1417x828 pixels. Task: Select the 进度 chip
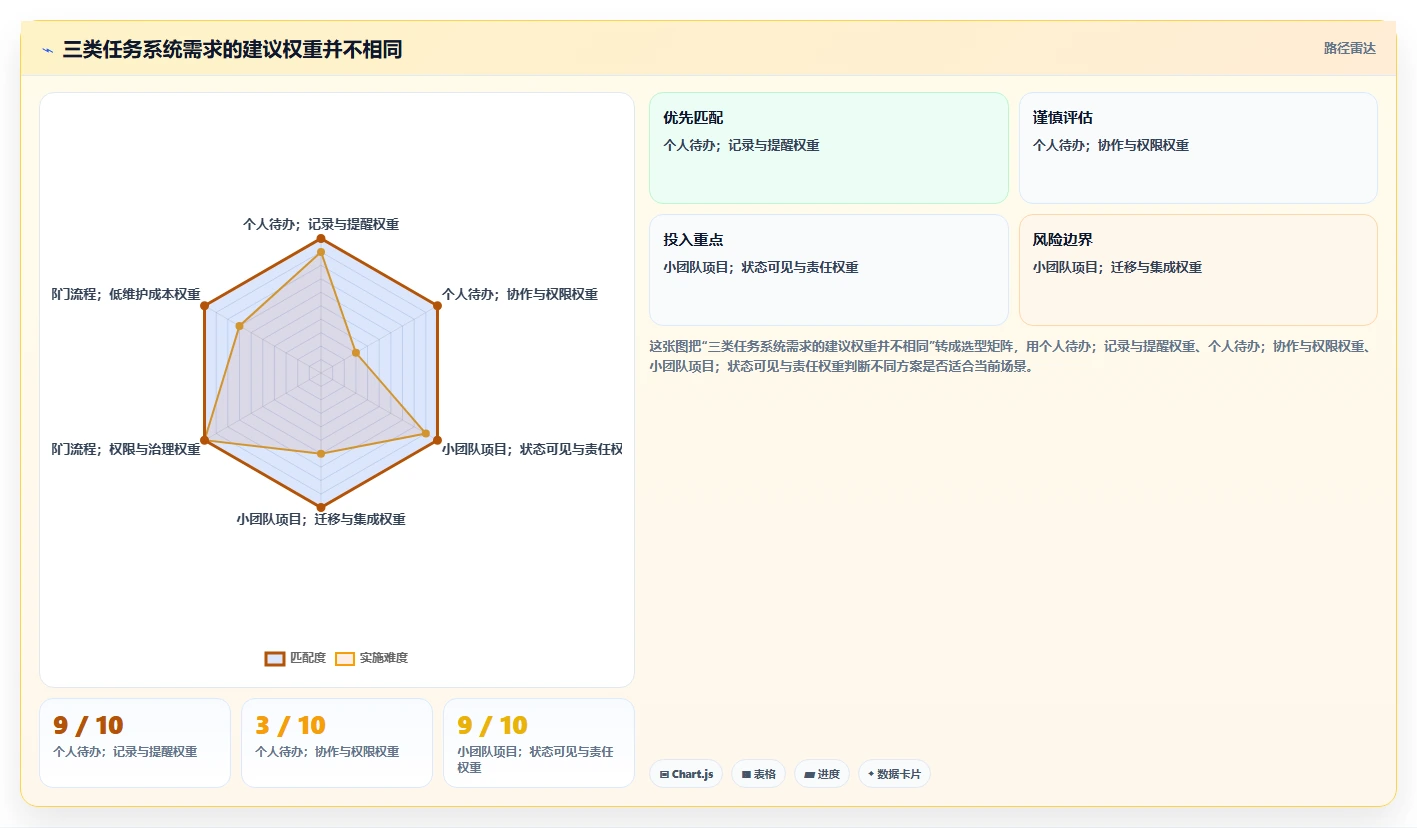(822, 774)
